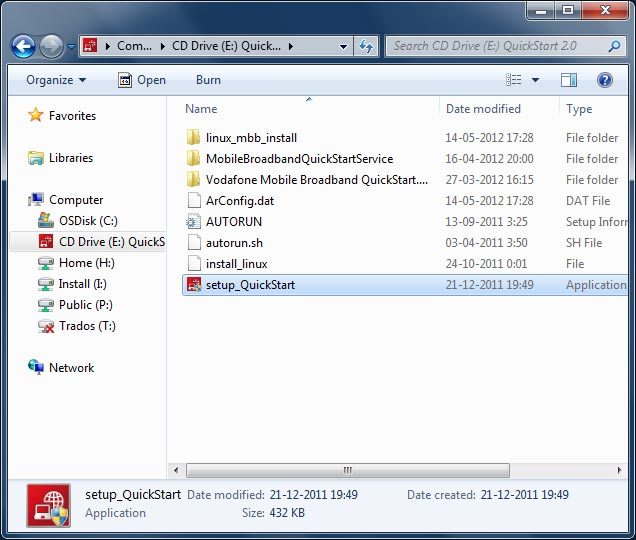
Task: Click the autorun.sh file icon
Action: (x=194, y=243)
